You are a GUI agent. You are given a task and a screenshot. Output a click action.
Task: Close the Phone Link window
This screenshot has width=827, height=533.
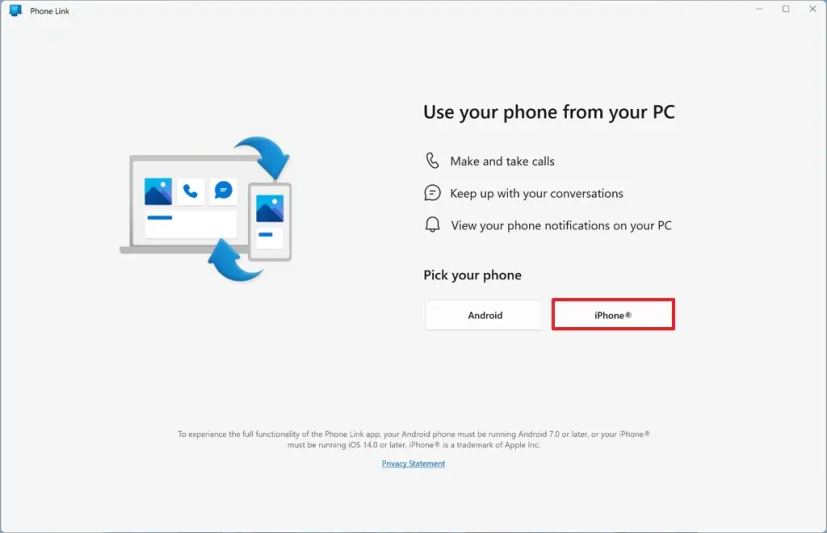(x=813, y=9)
